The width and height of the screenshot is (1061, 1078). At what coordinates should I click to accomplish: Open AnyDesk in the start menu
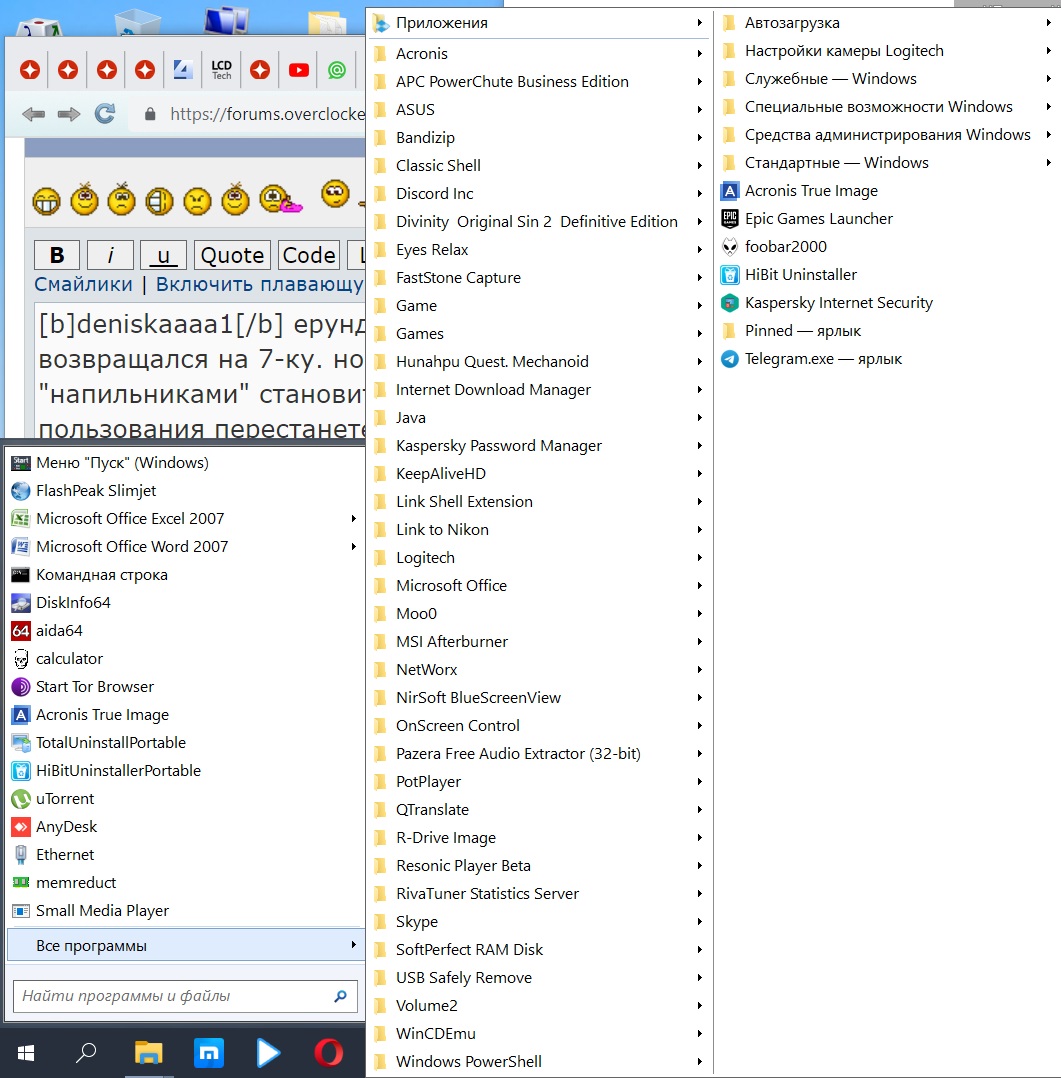(x=186, y=826)
